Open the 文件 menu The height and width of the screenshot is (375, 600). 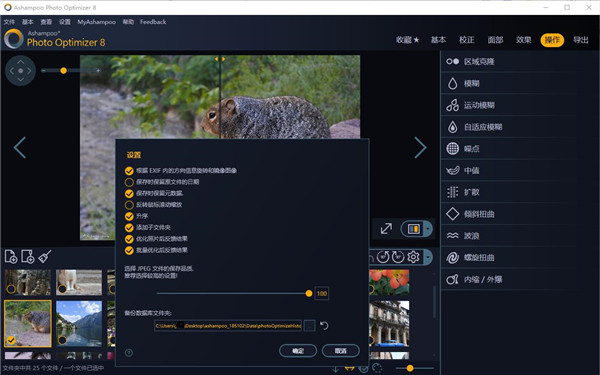coord(9,22)
